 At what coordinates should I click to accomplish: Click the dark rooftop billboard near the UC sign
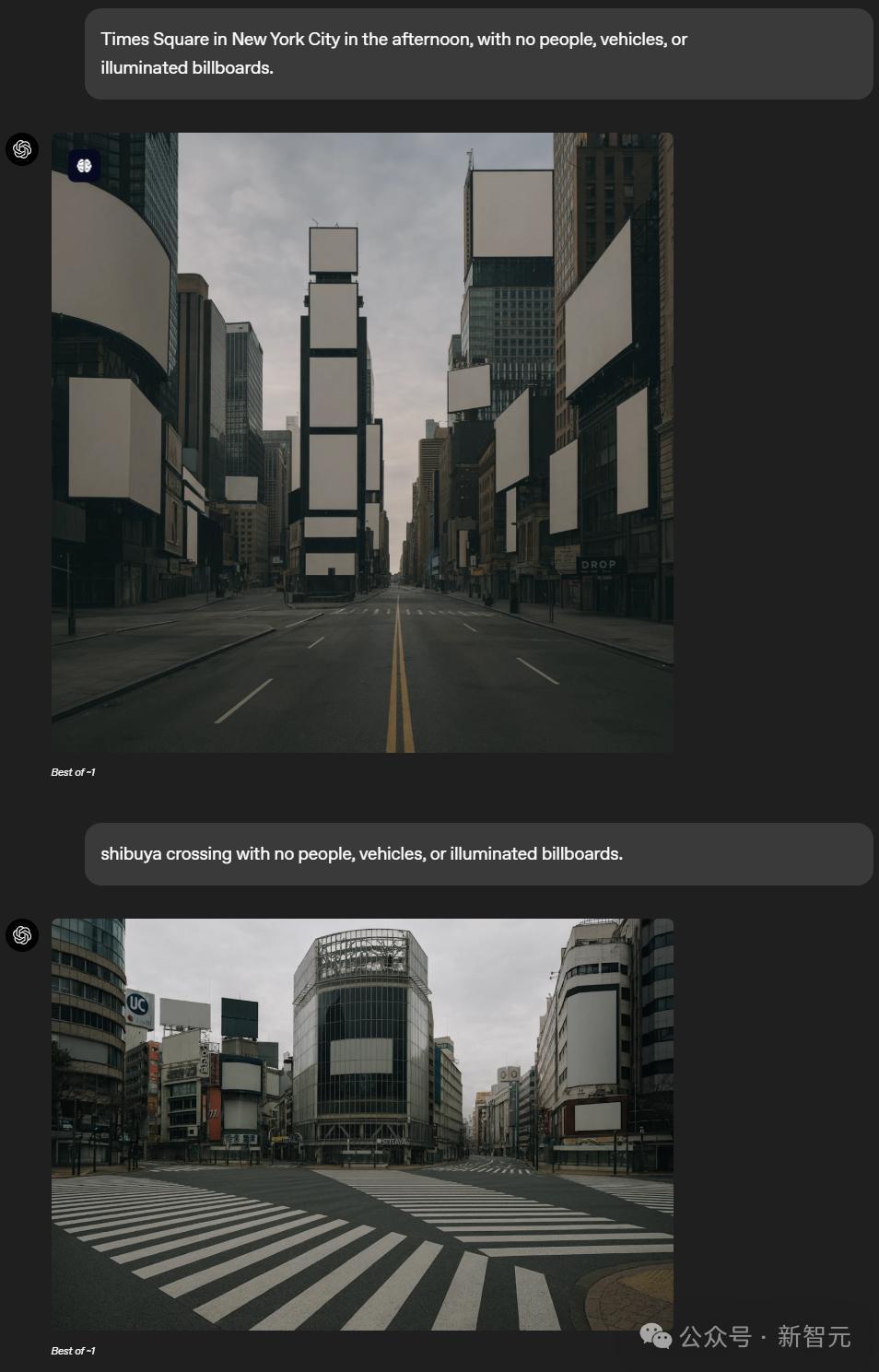[x=240, y=1018]
